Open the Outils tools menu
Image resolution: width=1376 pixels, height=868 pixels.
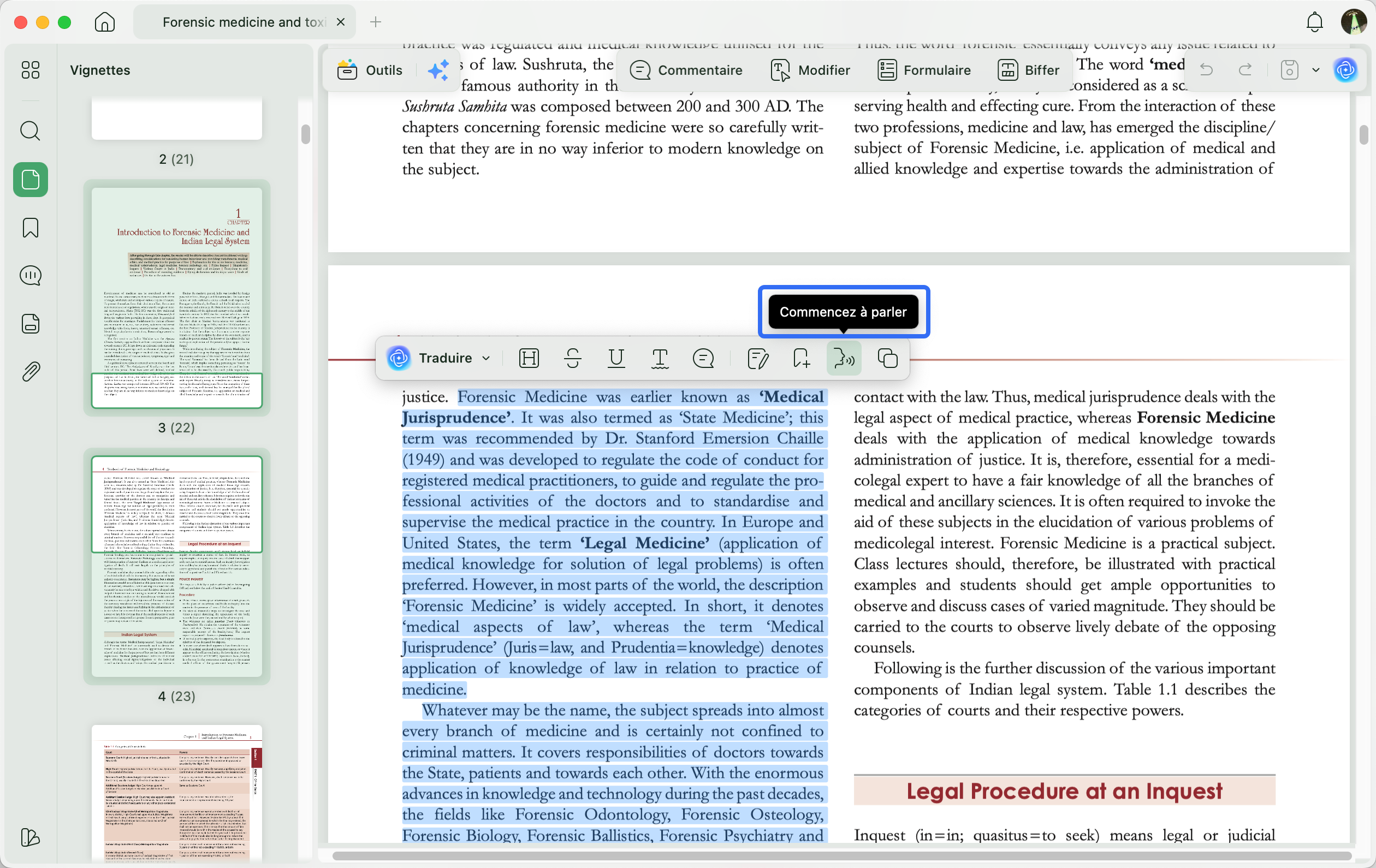370,70
